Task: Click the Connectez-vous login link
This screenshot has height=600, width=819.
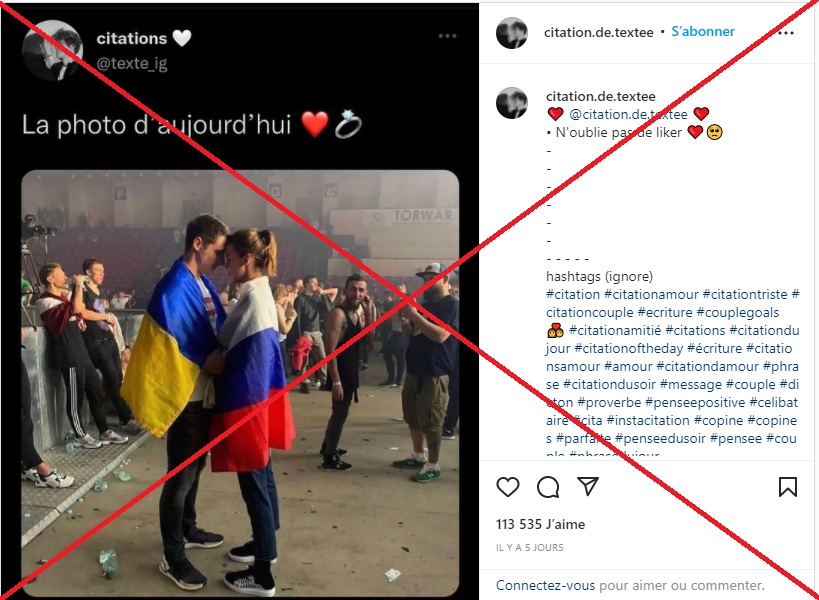Action: 545,585
